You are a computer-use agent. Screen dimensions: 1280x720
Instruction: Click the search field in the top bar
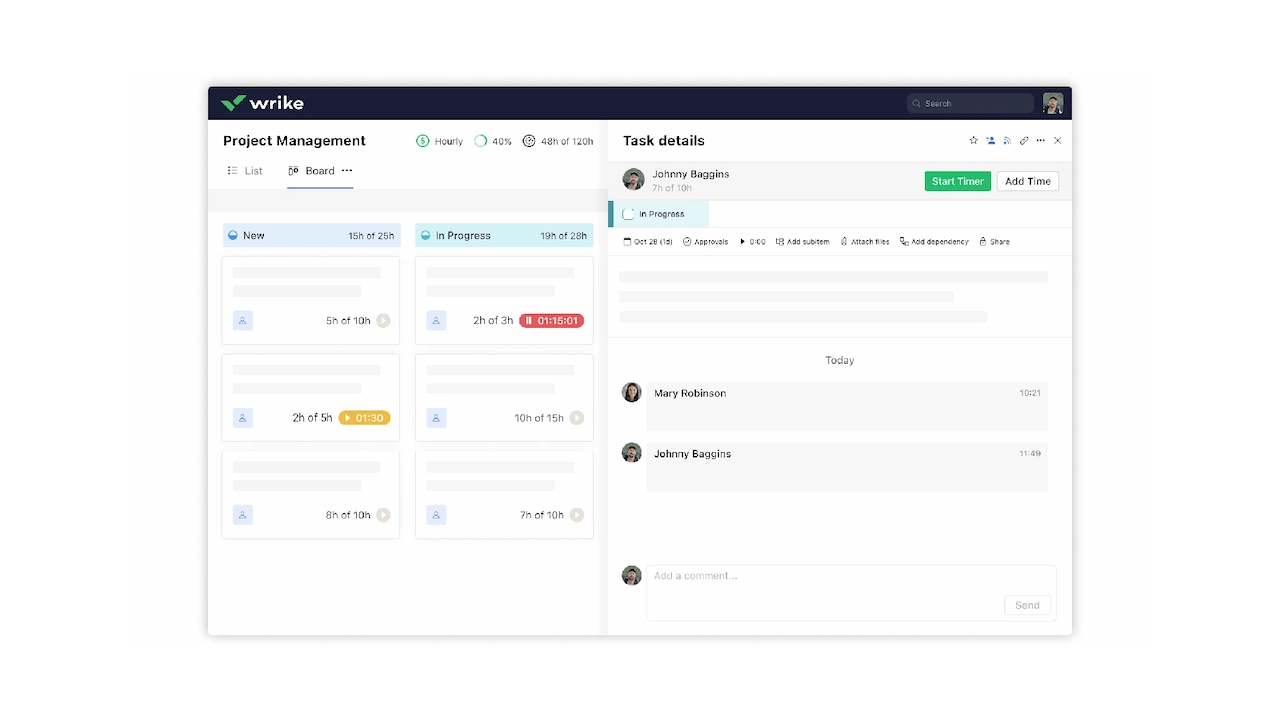click(968, 103)
